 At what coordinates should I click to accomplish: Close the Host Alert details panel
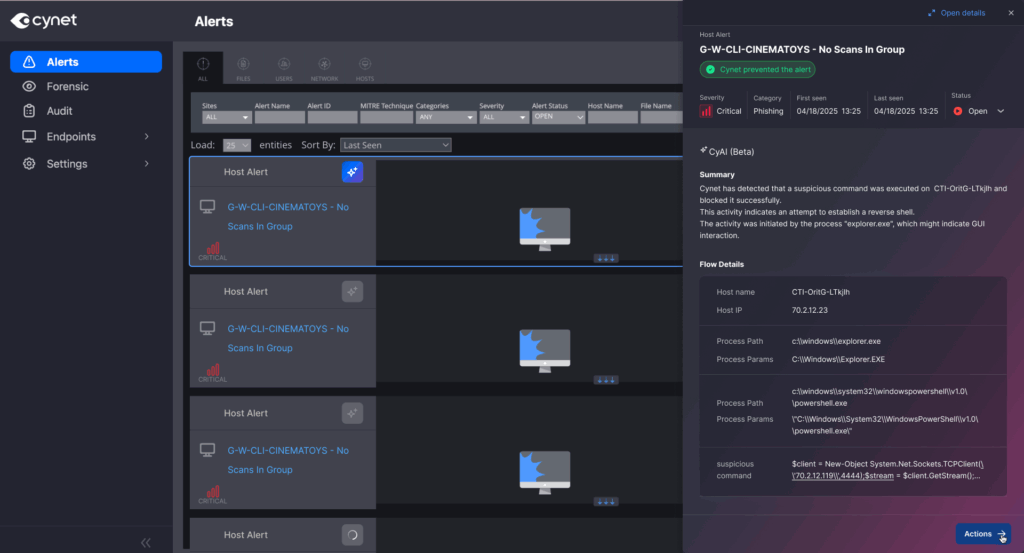point(1009,13)
